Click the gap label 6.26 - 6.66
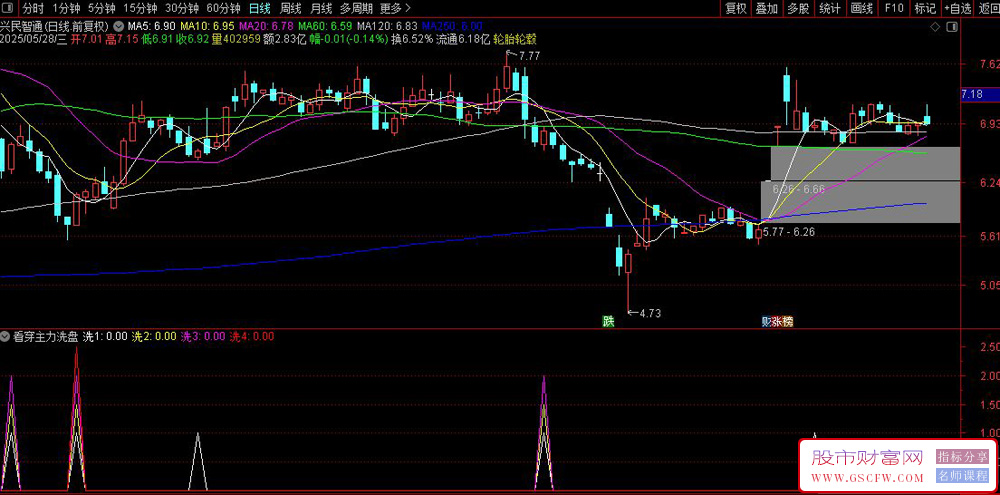Viewport: 1000px width, 495px height. 798,189
